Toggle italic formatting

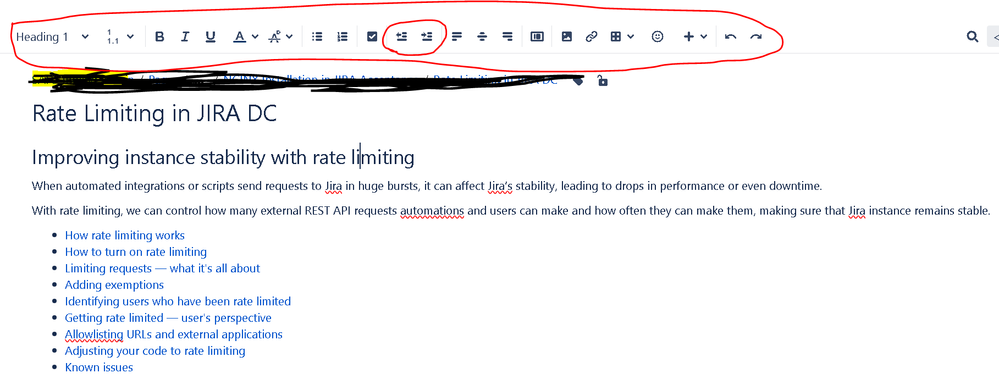185,37
